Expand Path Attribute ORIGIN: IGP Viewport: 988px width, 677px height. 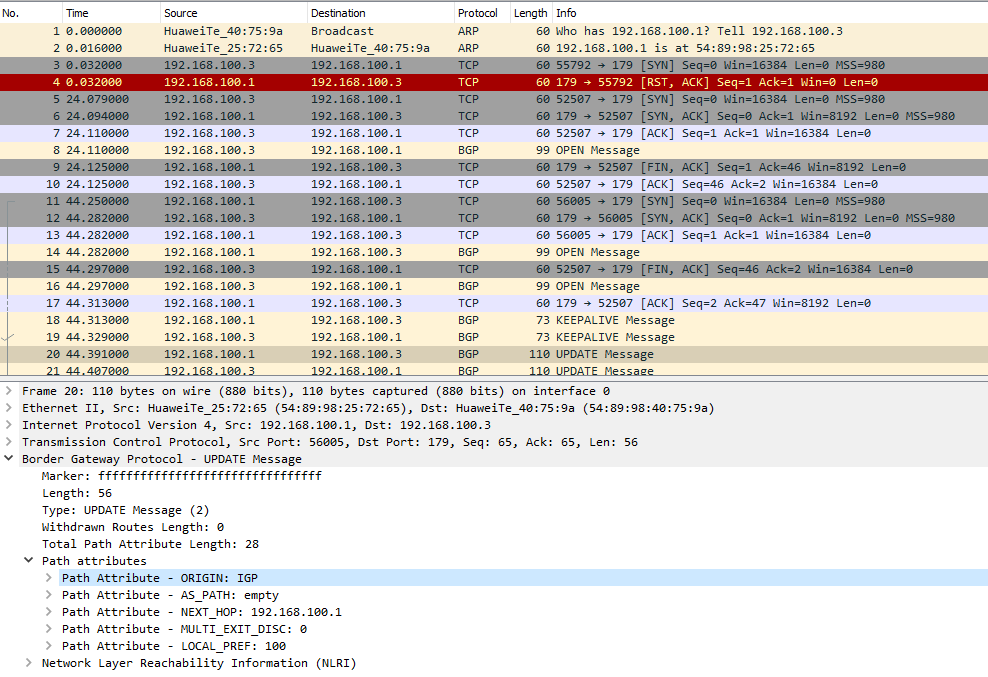point(49,577)
